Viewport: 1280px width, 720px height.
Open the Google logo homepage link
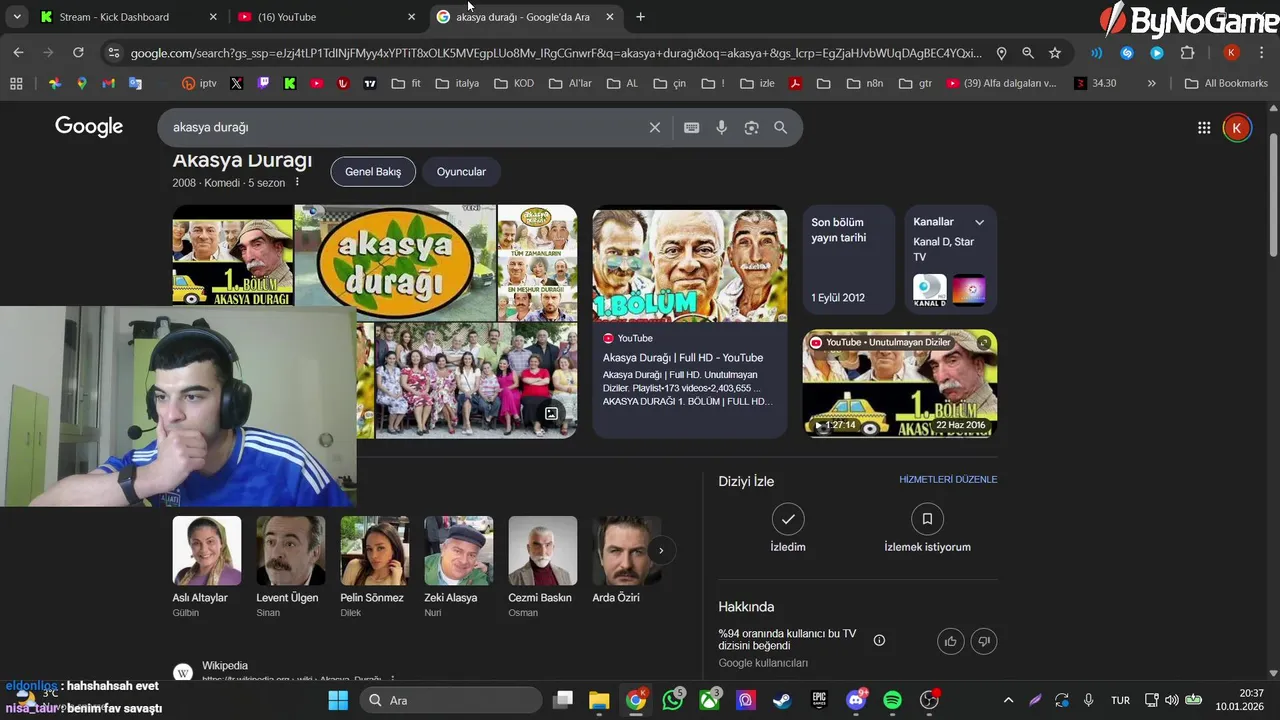click(x=89, y=127)
